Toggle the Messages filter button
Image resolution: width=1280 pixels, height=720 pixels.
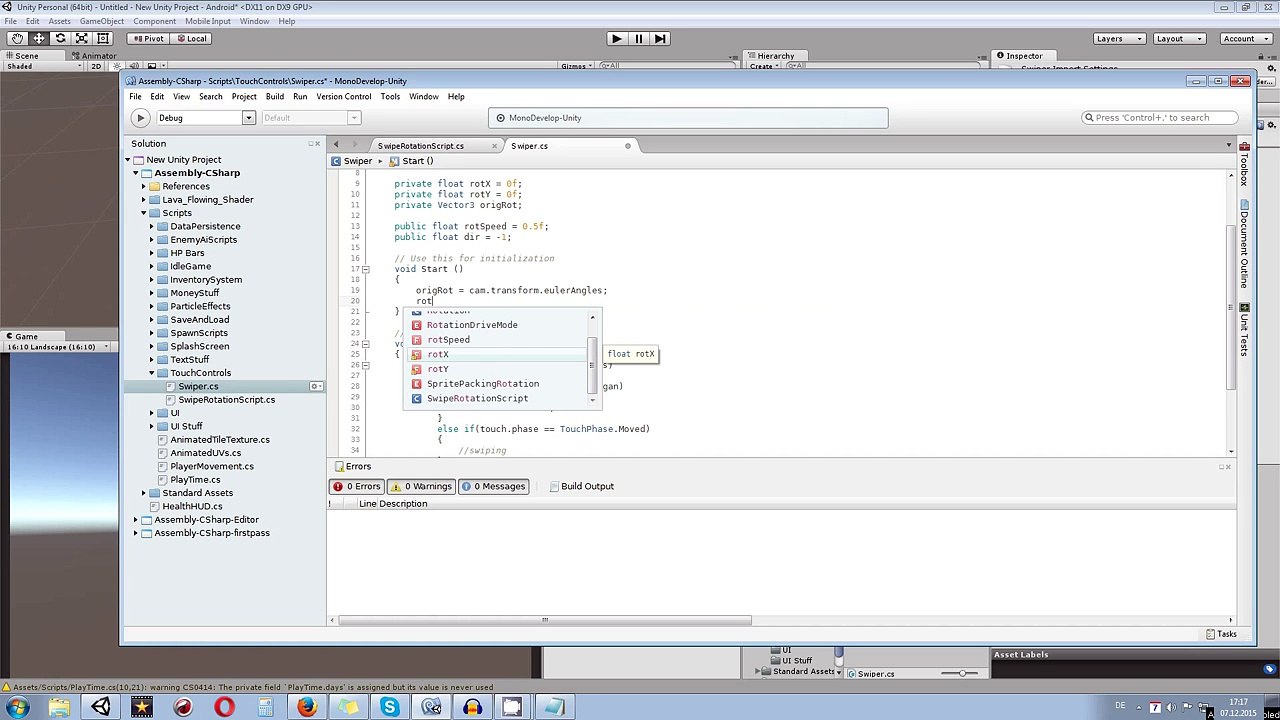coord(494,486)
